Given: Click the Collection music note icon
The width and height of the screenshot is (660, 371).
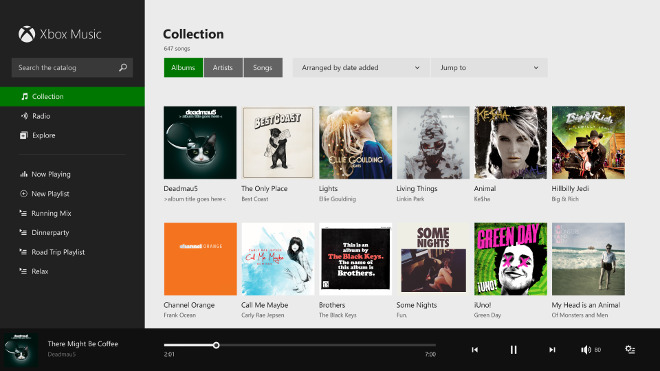Looking at the screenshot, I should tap(24, 96).
